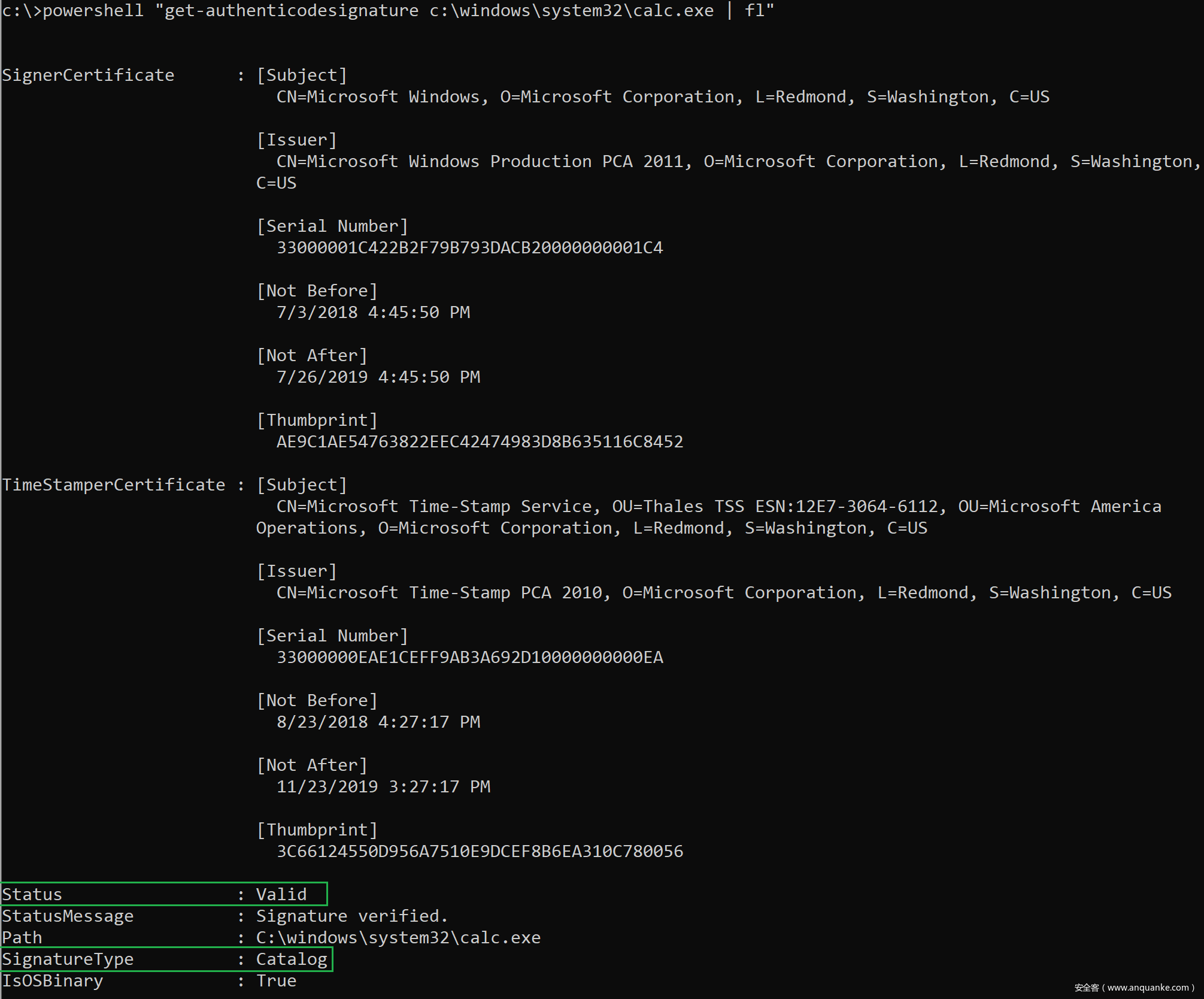The height and width of the screenshot is (999, 1204).
Task: Click signer serial number 33000001C422B2F79B793DACB20000000001C4
Action: click(469, 247)
